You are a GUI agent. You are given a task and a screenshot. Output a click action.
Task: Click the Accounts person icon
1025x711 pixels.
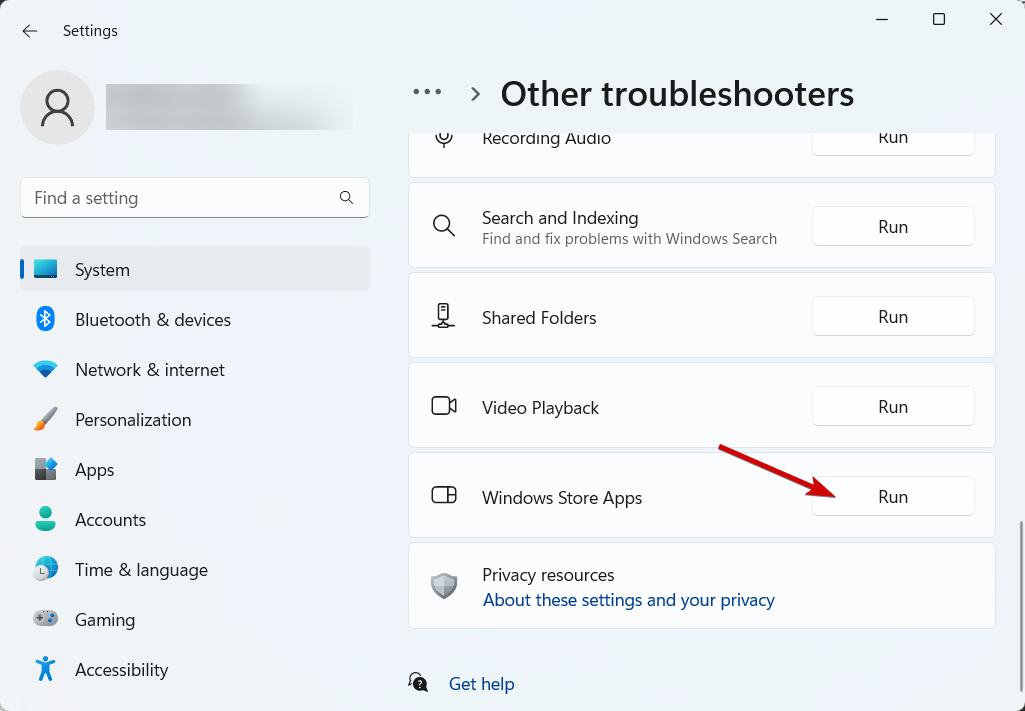click(45, 520)
